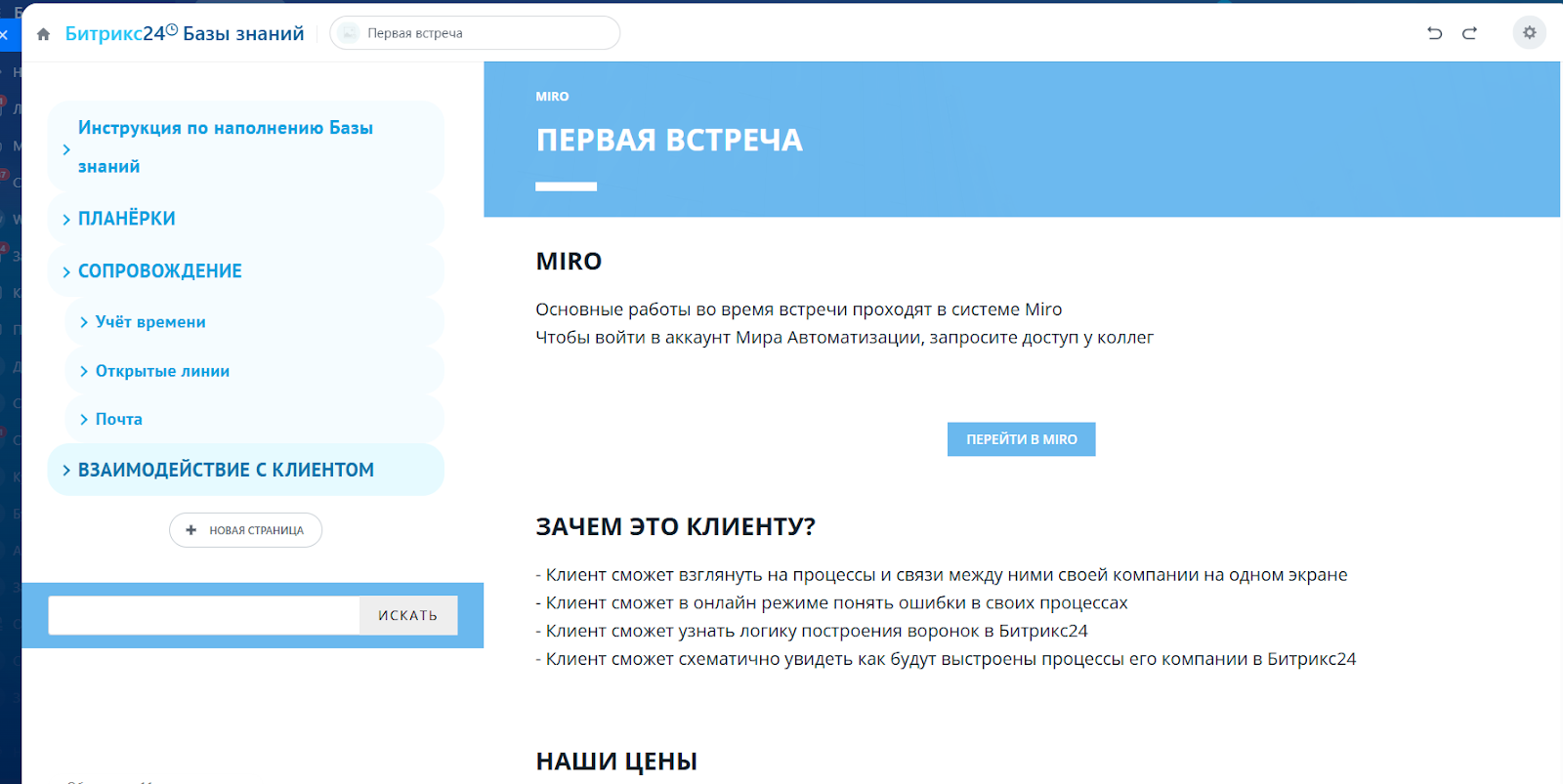Expand the Учёт времени chevron
The height and width of the screenshot is (784, 1563).
(x=84, y=322)
